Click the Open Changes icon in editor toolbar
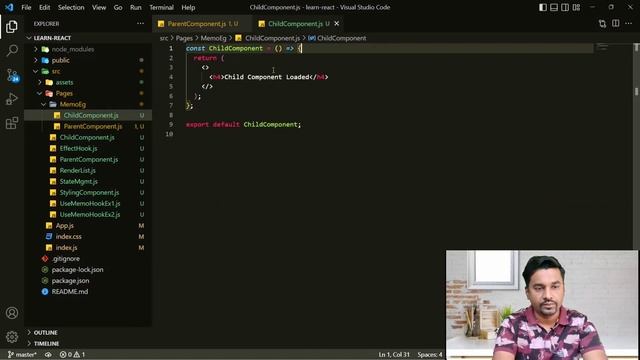Viewport: 640px width, 360px height. 602,24
